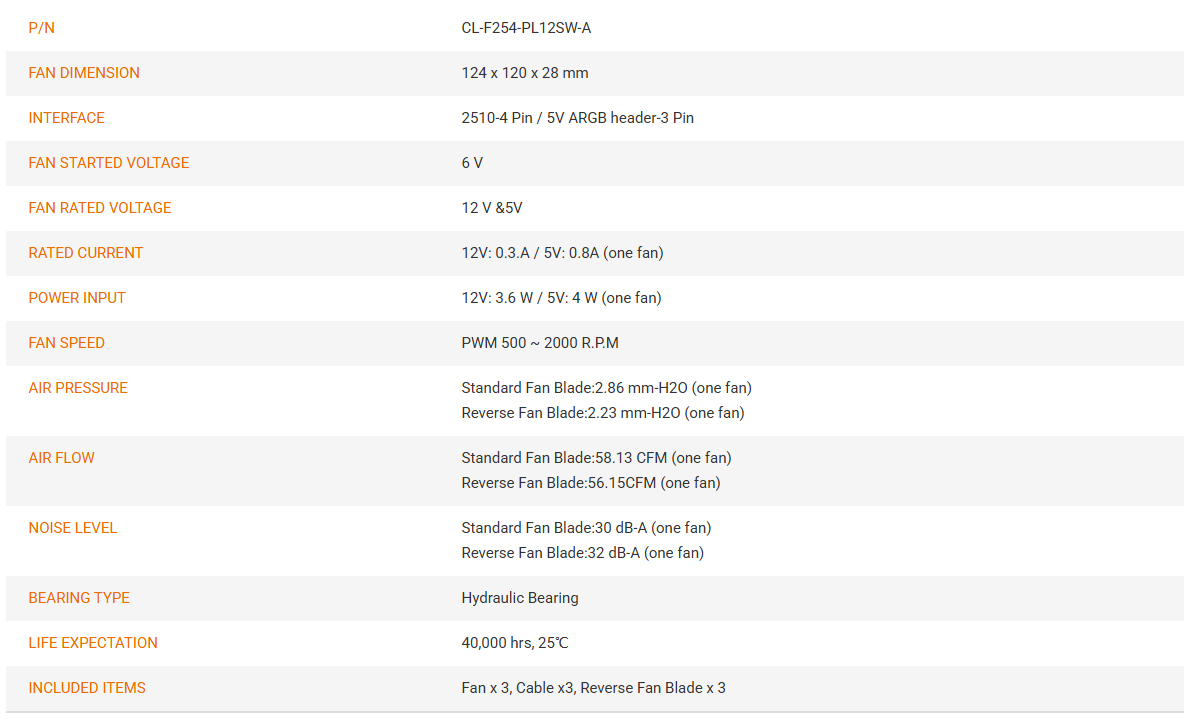Click the Standard Fan Blade 58.13 CFM text
1184x724 pixels.
(597, 458)
